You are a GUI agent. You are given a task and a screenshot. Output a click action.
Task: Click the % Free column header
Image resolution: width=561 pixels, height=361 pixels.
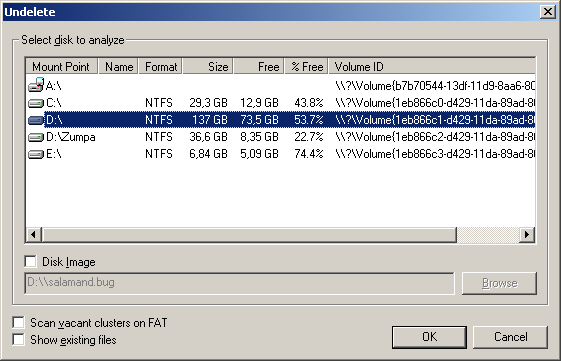307,66
